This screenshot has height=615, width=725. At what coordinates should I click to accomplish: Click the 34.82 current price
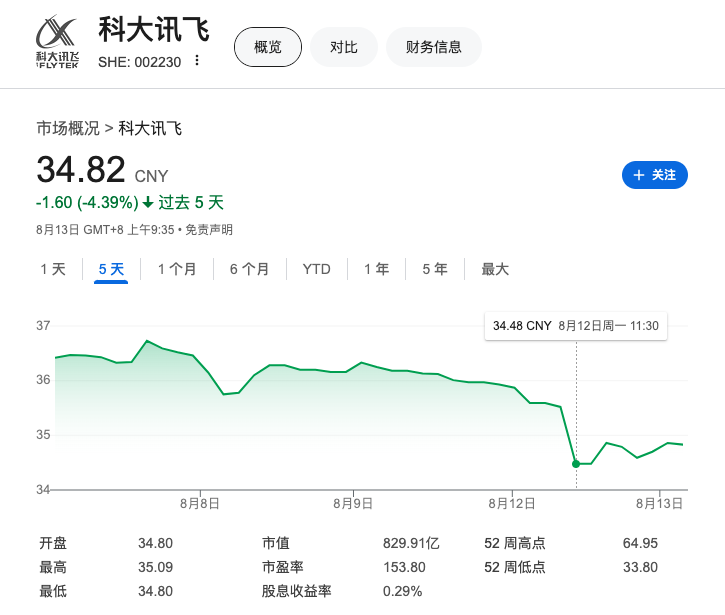[81, 169]
